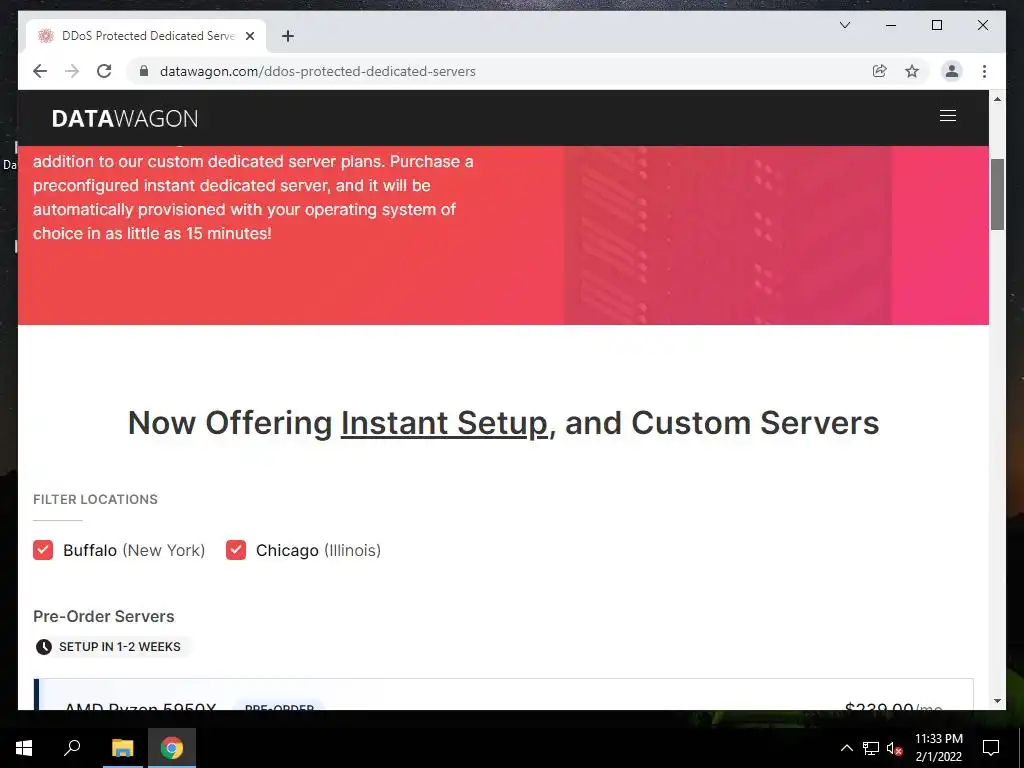This screenshot has width=1024, height=768.
Task: Click the browser forward arrow
Action: [x=72, y=71]
